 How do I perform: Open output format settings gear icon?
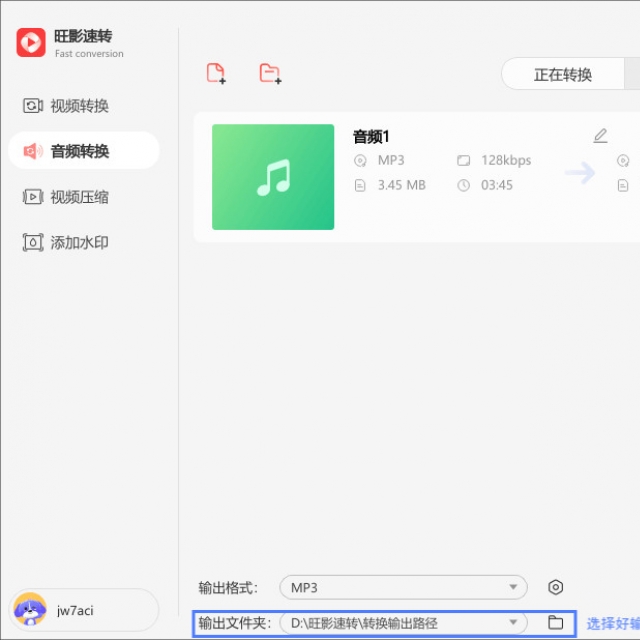coord(557,587)
